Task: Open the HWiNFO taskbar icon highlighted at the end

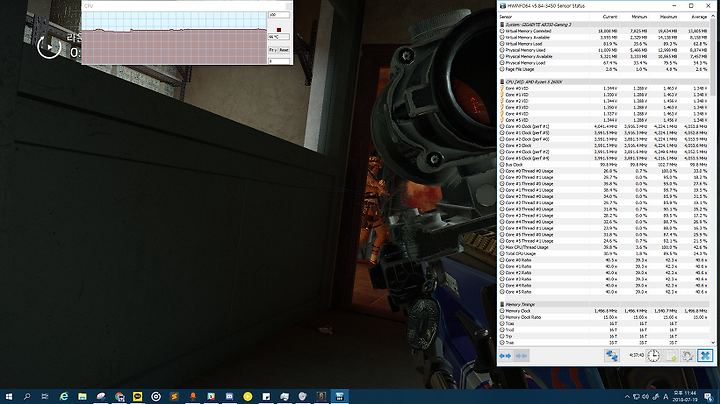Action: point(339,397)
